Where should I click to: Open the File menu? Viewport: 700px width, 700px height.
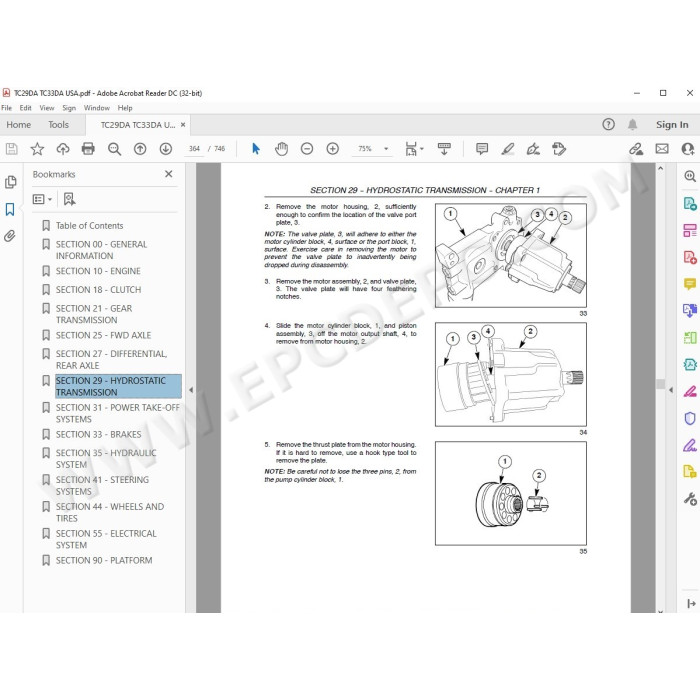6,108
